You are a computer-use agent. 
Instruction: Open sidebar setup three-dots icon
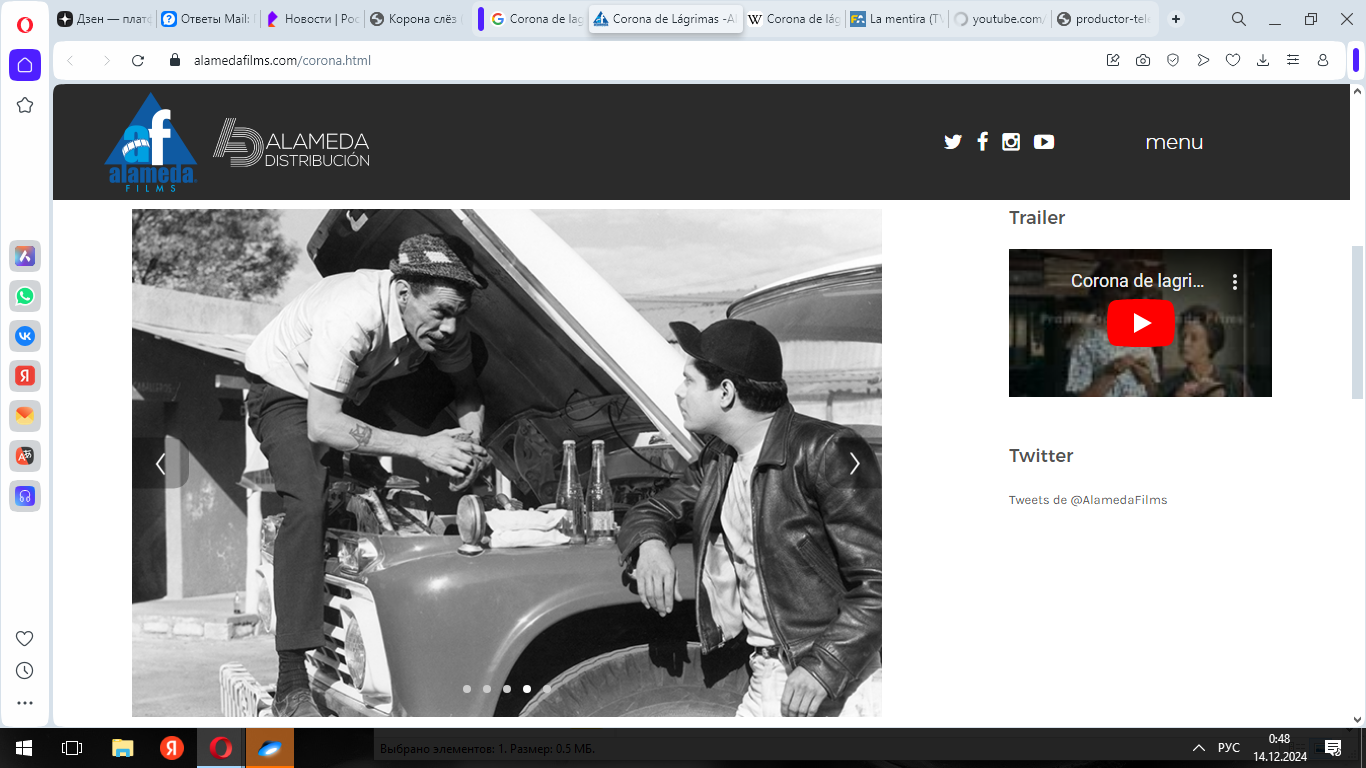click(25, 703)
